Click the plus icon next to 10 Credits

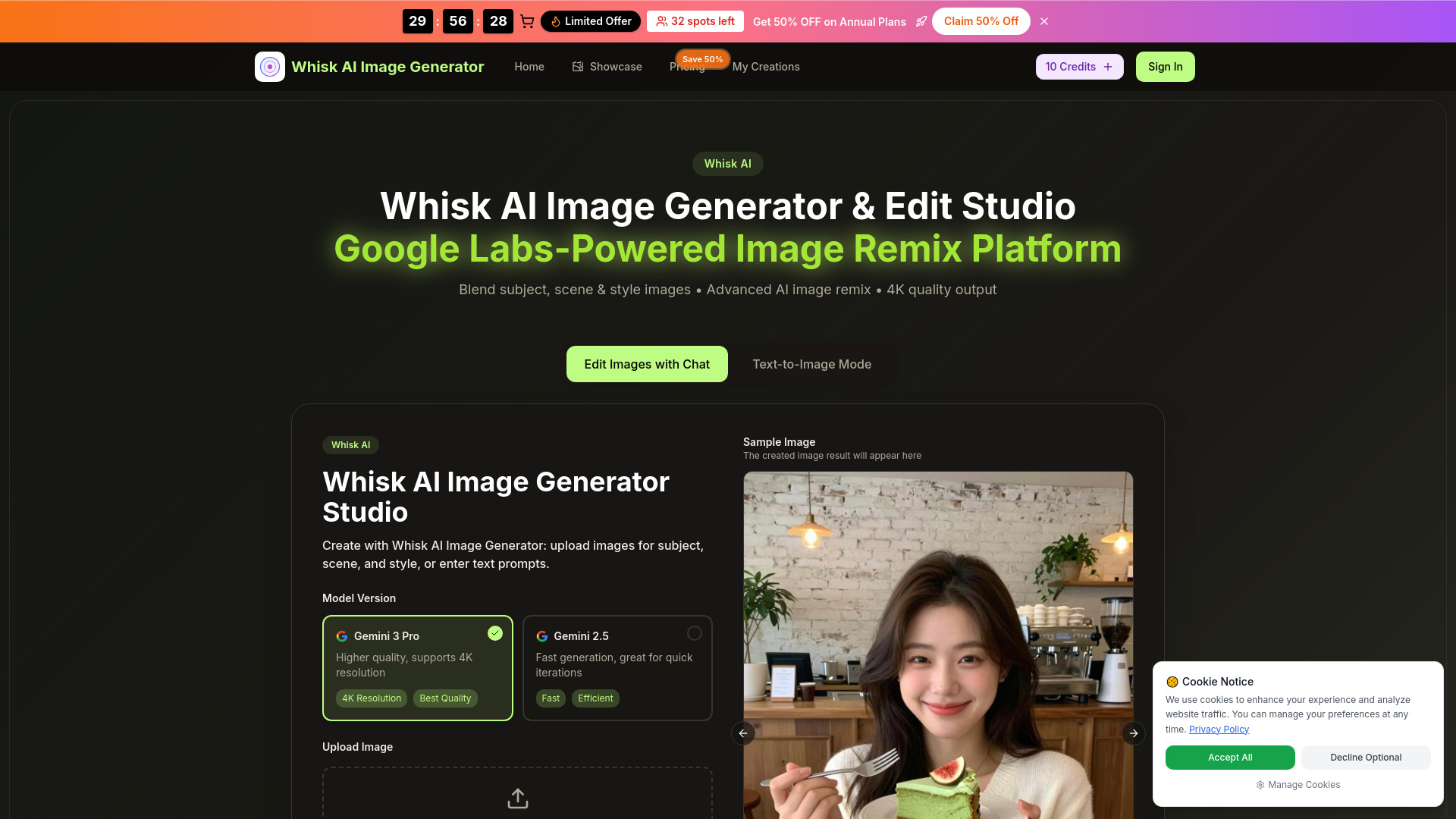pos(1106,67)
